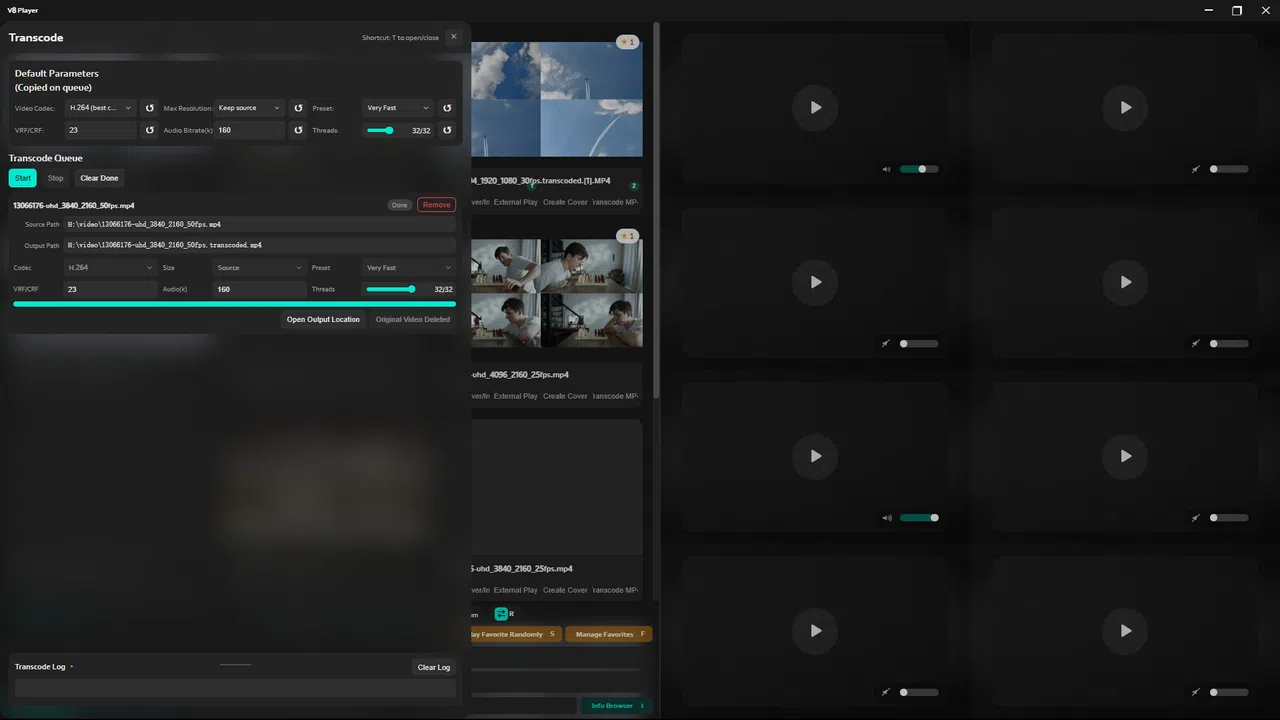Open the queue item's Codec dropdown
This screenshot has width=1280, height=720.
pos(109,268)
